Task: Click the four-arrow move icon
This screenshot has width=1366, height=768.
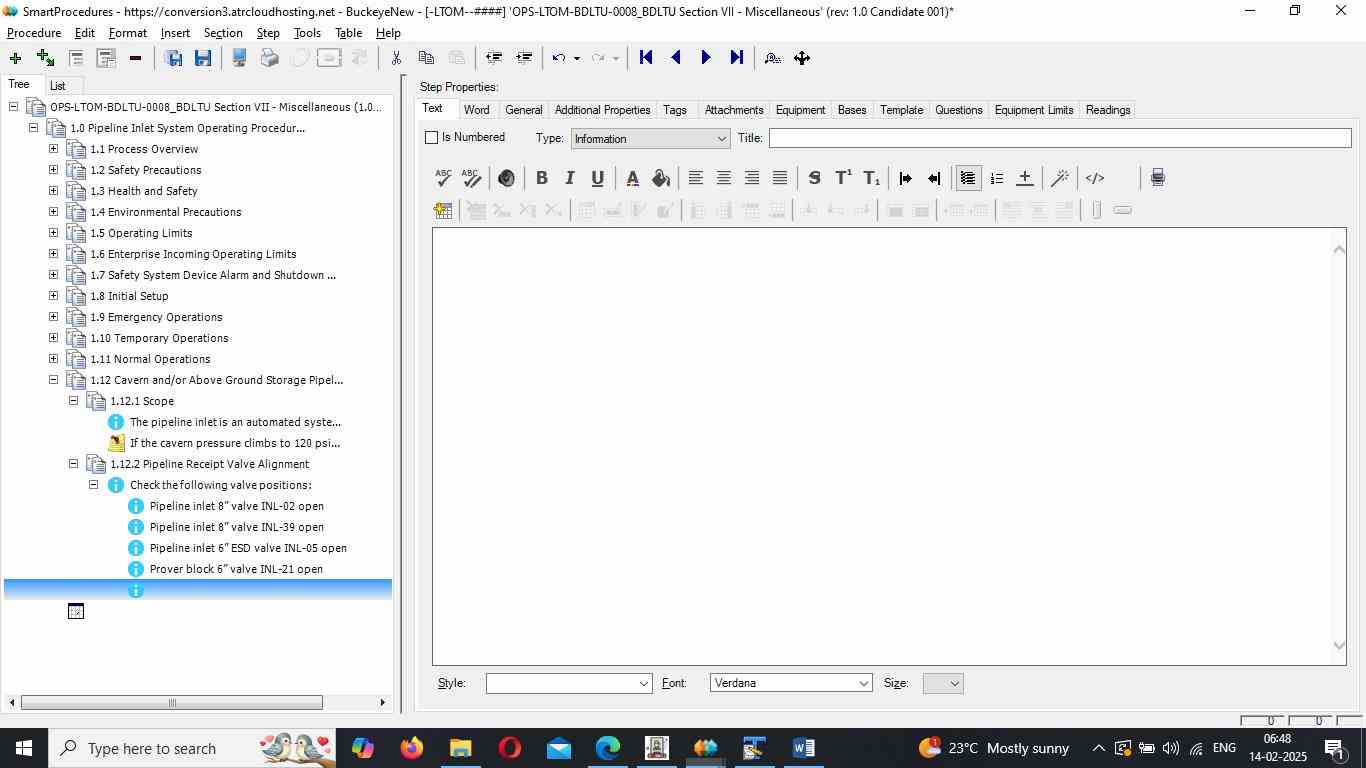Action: (802, 58)
